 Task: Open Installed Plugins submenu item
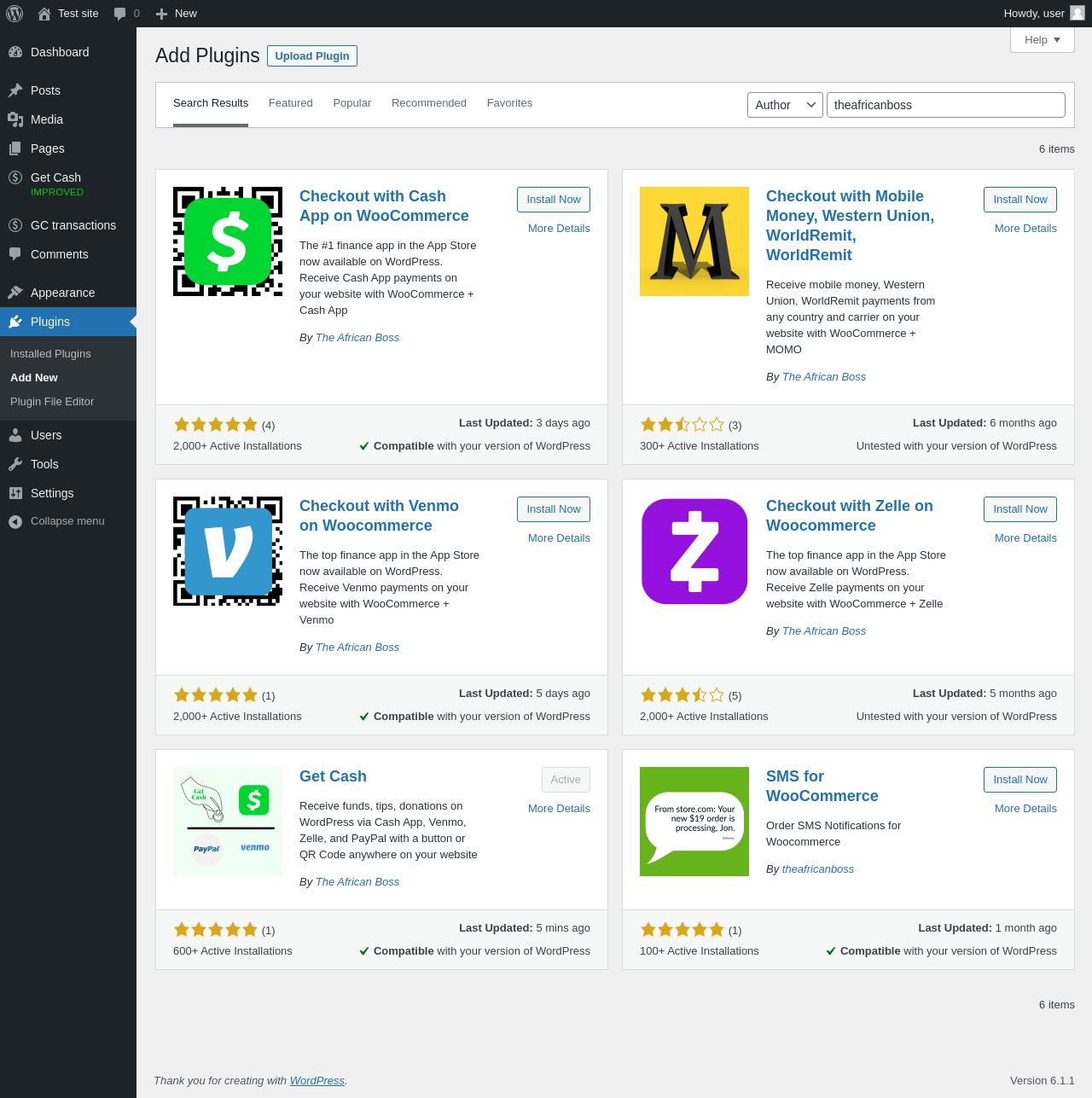click(50, 354)
